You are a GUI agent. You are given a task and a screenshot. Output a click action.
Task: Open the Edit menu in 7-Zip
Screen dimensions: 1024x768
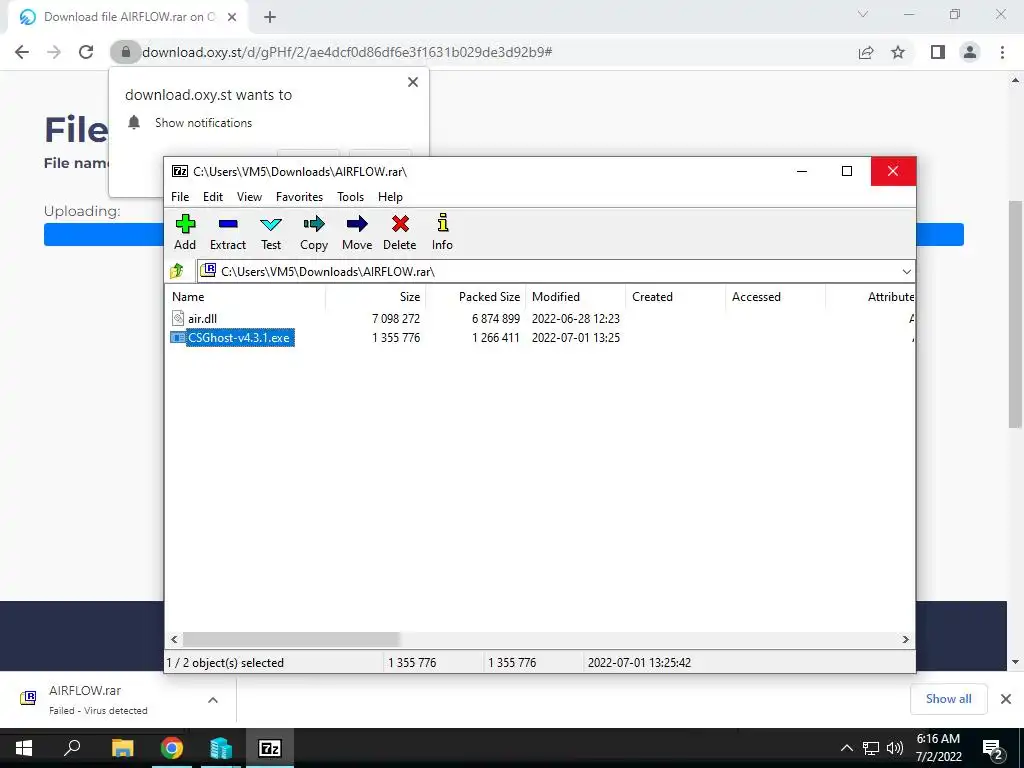click(213, 197)
